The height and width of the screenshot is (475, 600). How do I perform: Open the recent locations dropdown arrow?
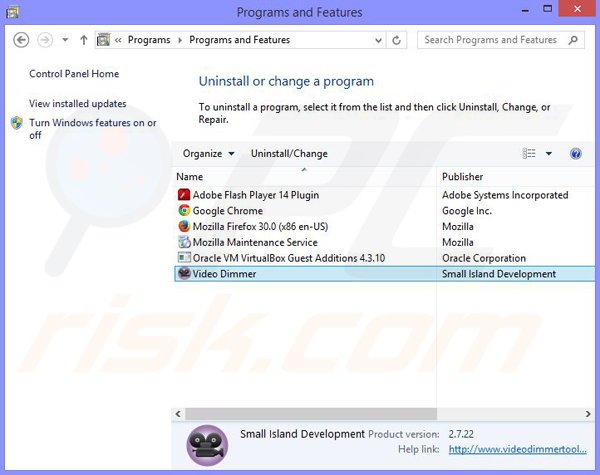pyautogui.click(x=65, y=39)
